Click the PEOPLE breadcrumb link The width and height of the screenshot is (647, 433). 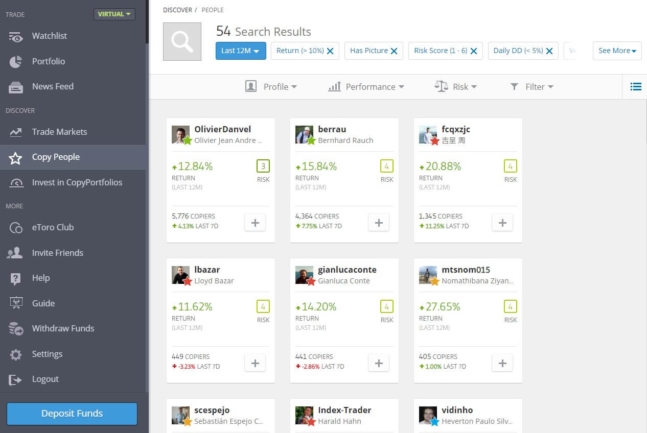point(213,10)
